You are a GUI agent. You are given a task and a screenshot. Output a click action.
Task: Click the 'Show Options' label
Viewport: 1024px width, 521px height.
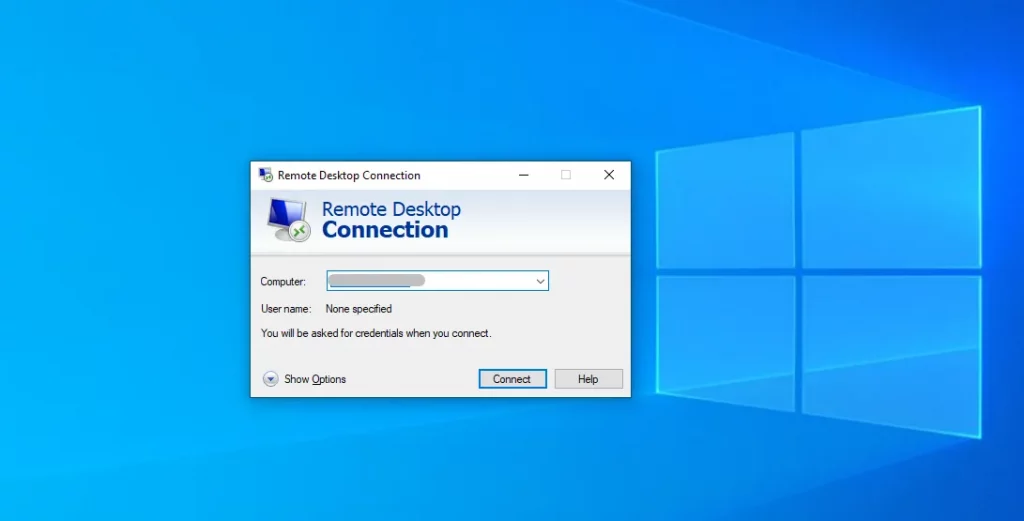click(x=315, y=379)
